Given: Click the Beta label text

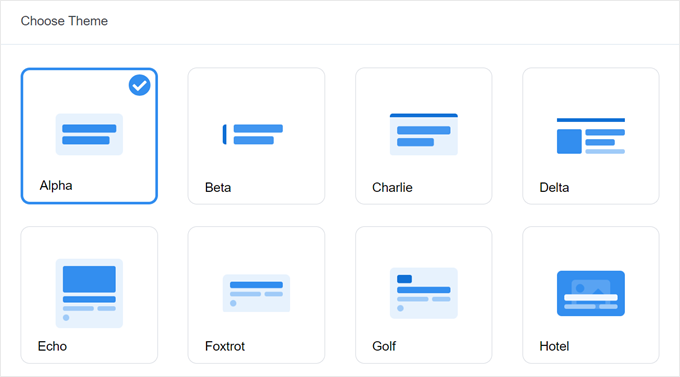Looking at the screenshot, I should 218,187.
